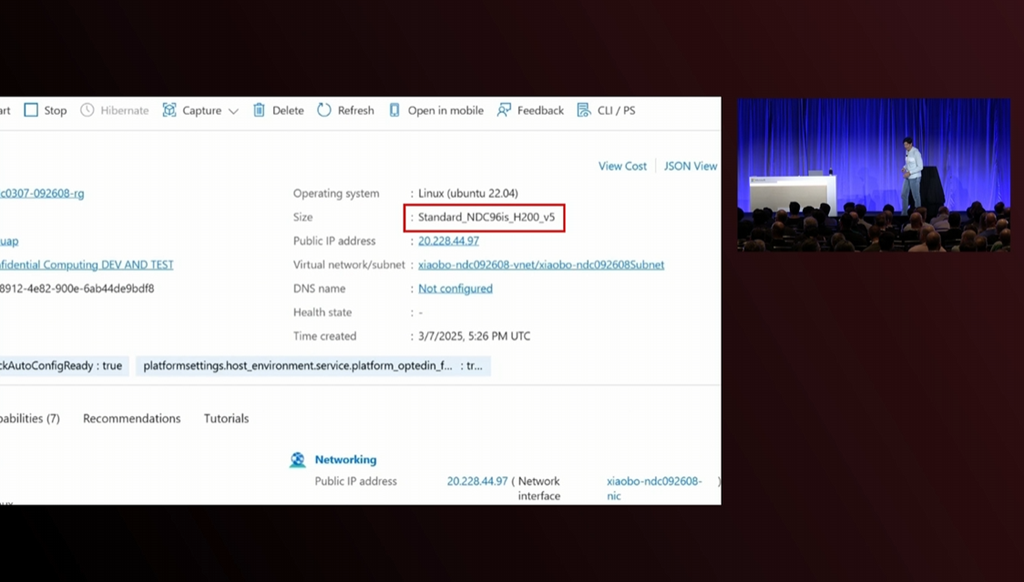This screenshot has height=582, width=1024.
Task: Click the Capture icon in toolbar
Action: click(169, 110)
